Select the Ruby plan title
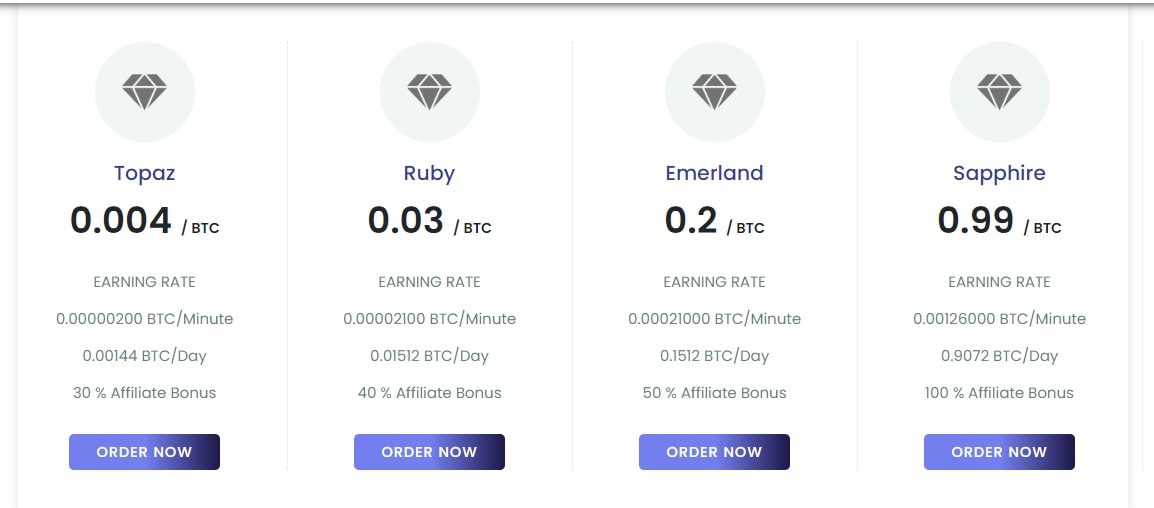This screenshot has width=1154, height=508. tap(429, 173)
